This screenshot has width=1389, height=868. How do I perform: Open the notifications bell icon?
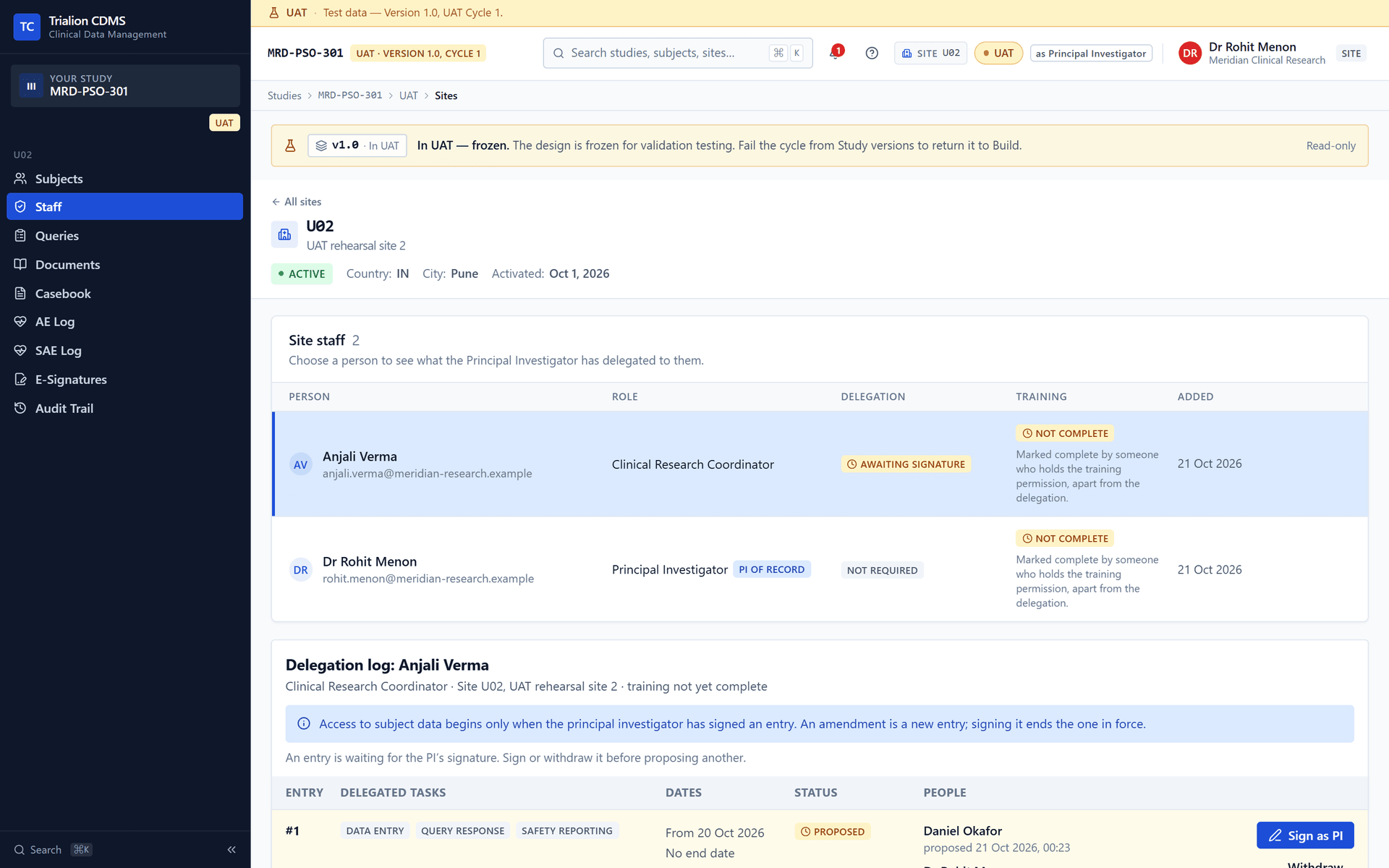coord(835,53)
